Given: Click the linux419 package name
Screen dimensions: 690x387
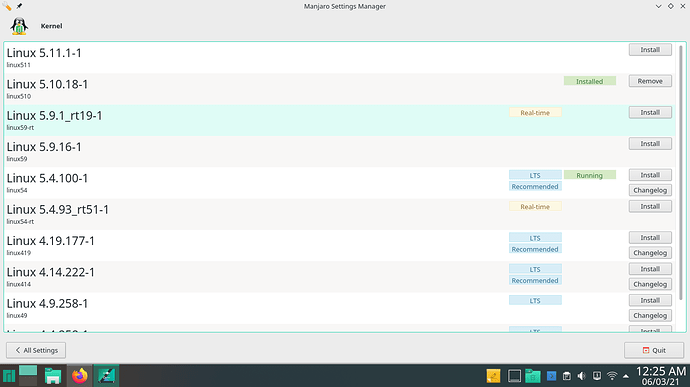Looking at the screenshot, I should pyautogui.click(x=18, y=253).
